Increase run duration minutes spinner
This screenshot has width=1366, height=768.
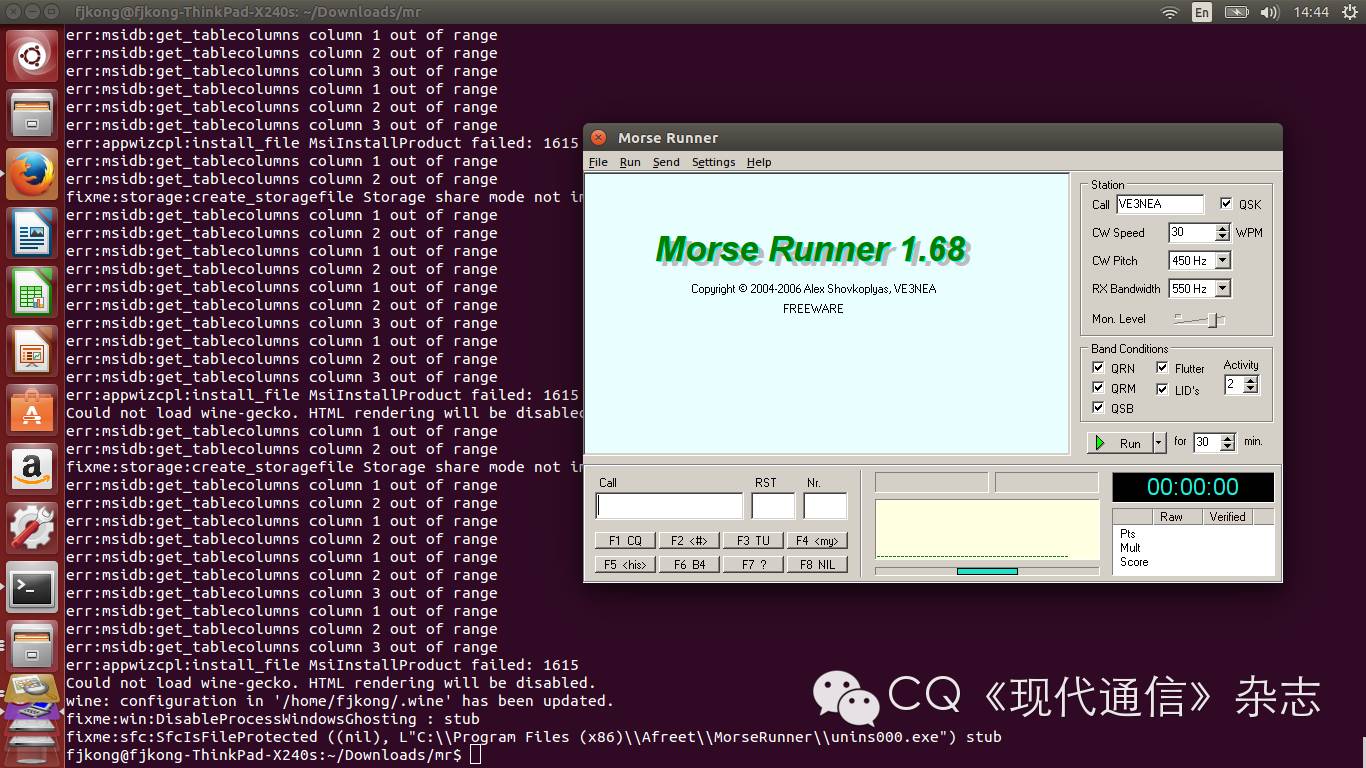(1228, 438)
